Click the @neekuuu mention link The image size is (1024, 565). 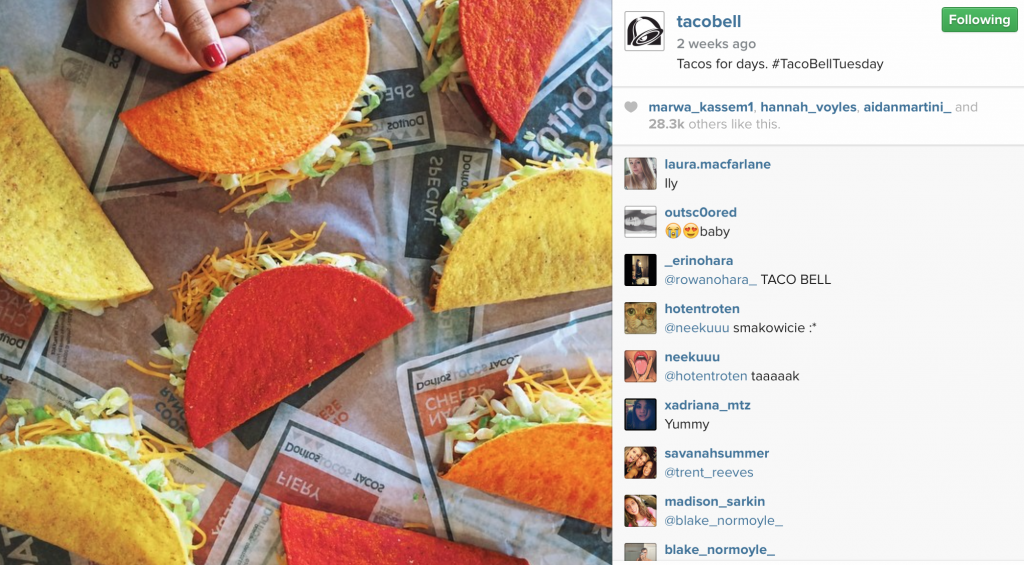coord(697,328)
